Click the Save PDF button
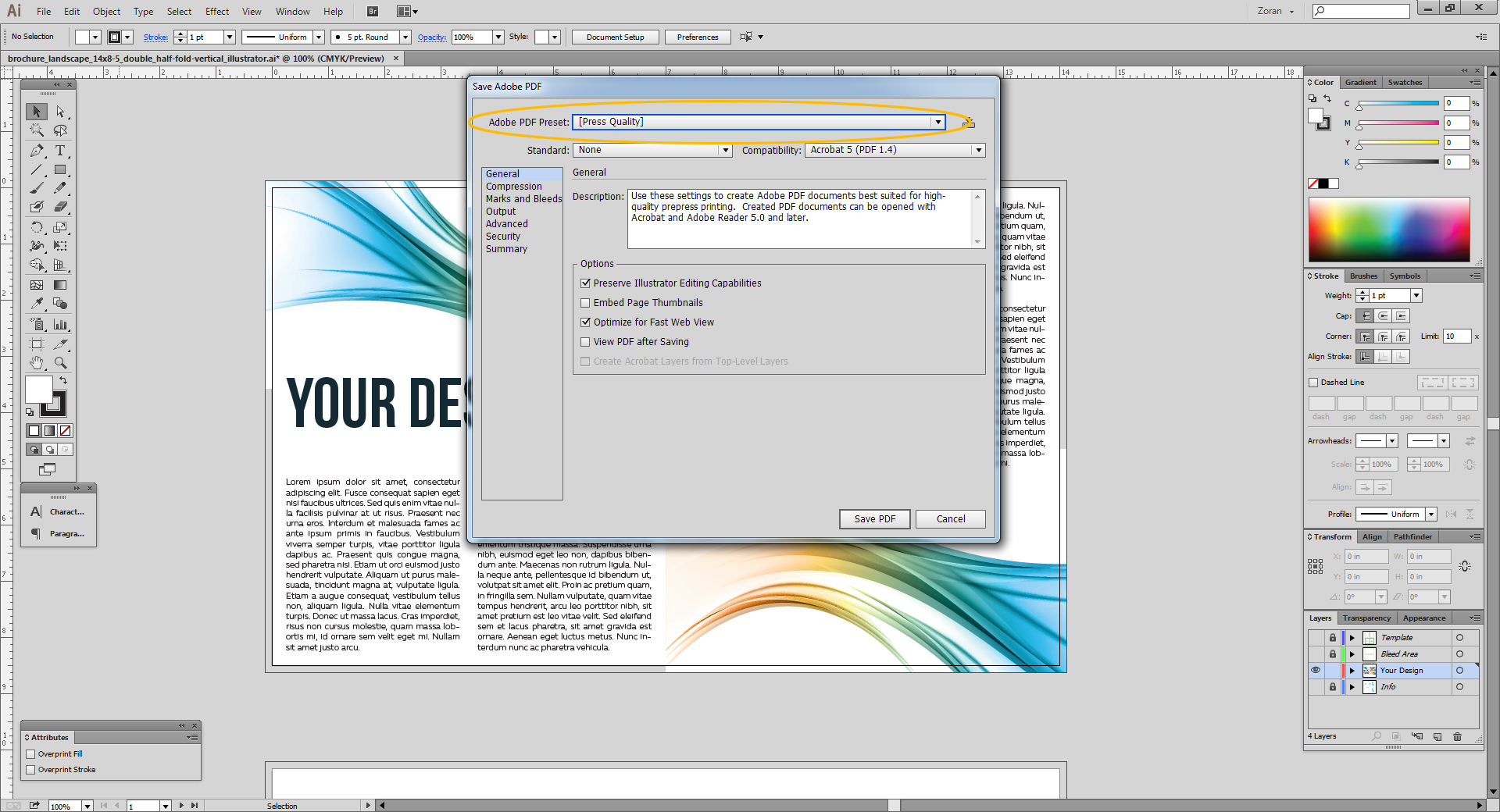1500x812 pixels. point(874,518)
